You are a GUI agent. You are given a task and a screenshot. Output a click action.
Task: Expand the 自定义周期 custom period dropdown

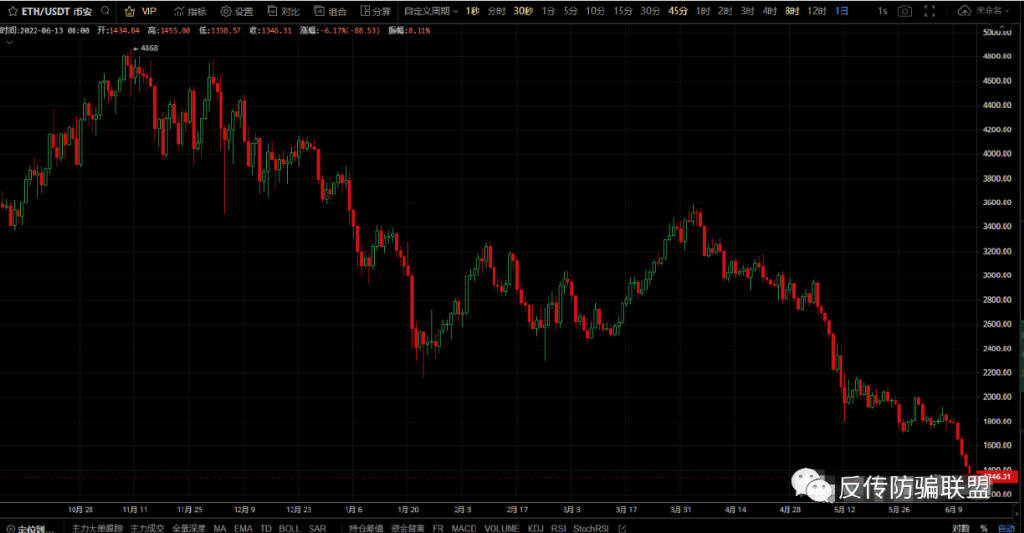coord(430,11)
